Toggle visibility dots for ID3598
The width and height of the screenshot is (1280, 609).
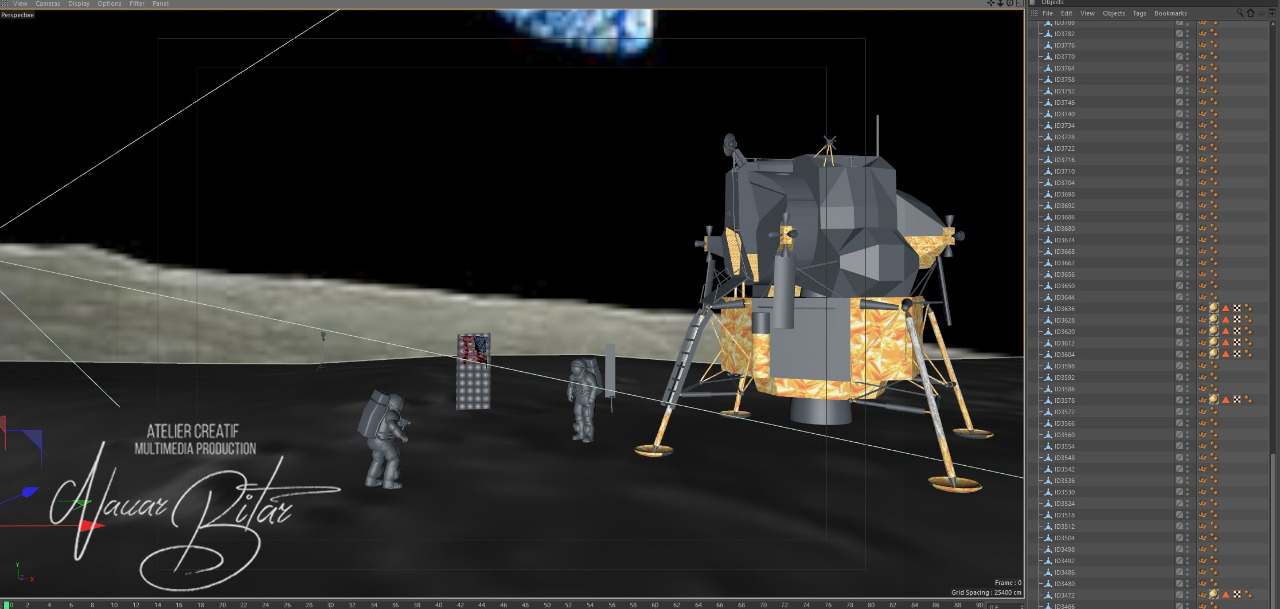click(1188, 366)
